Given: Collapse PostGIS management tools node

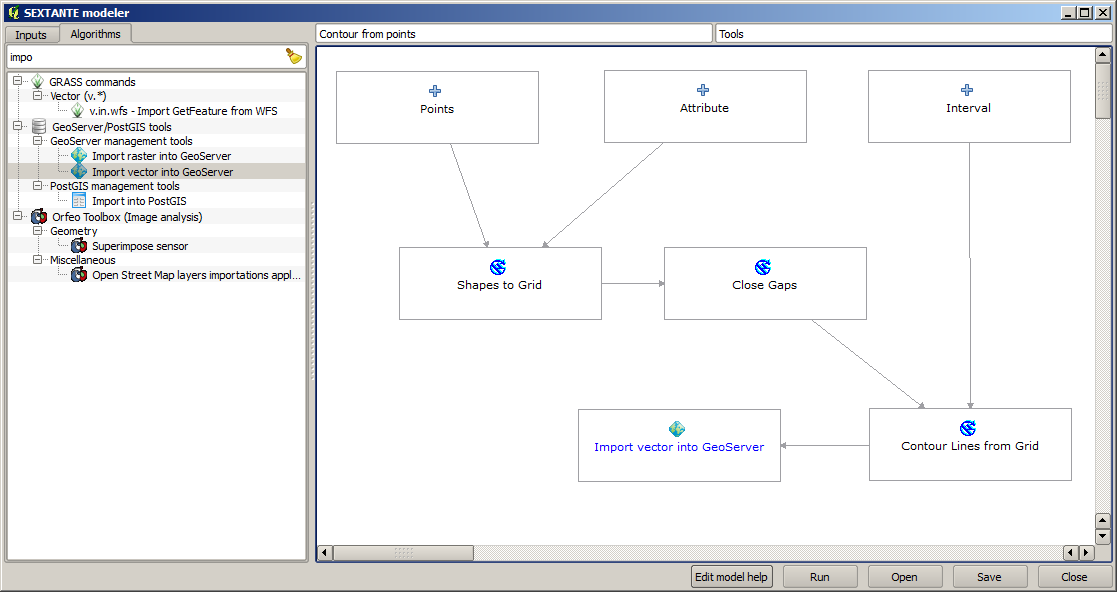Looking at the screenshot, I should click(37, 186).
